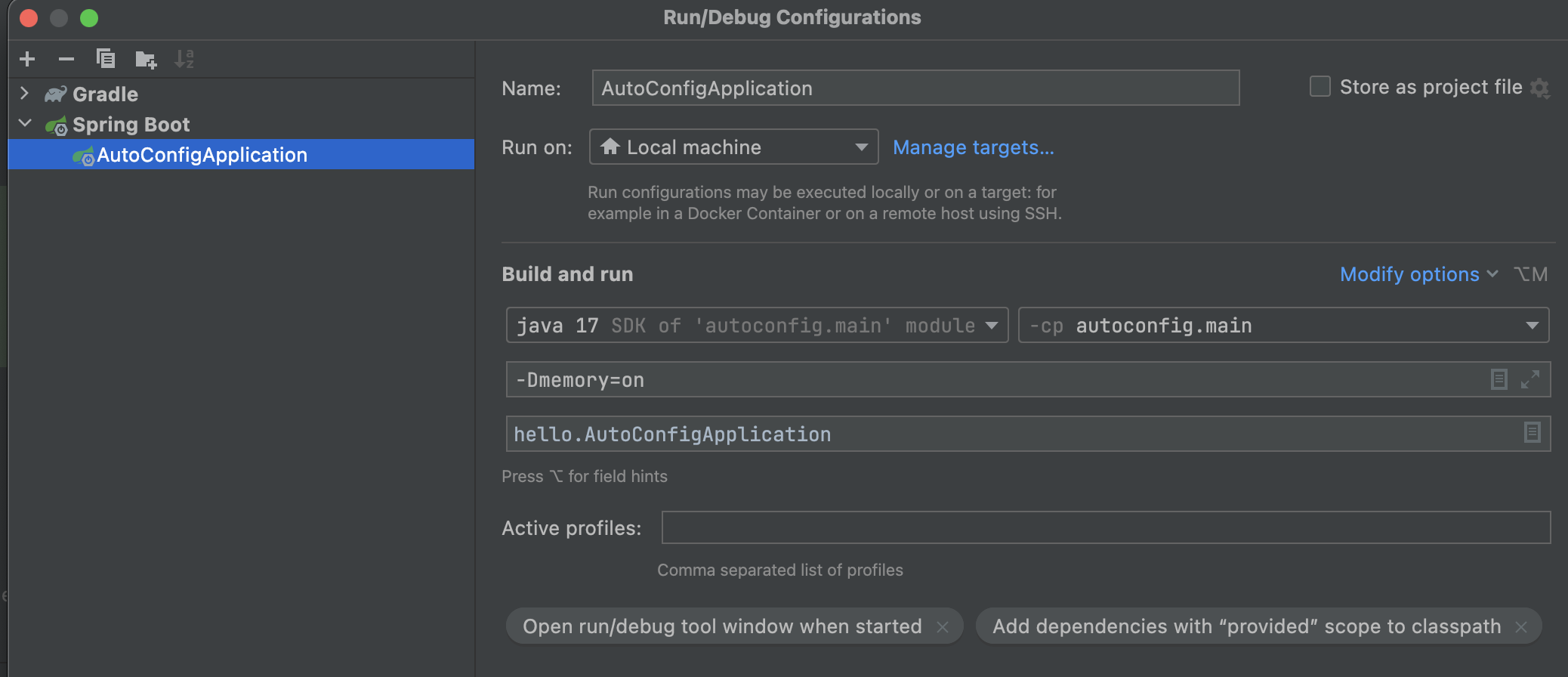The image size is (1568, 677).
Task: Expand the VM options field editor
Action: point(1530,379)
